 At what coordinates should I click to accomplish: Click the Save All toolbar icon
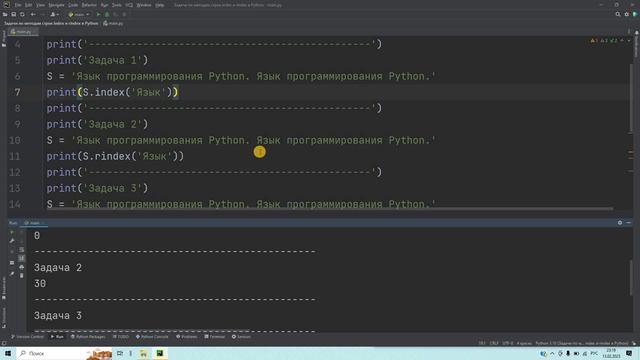(13, 14)
